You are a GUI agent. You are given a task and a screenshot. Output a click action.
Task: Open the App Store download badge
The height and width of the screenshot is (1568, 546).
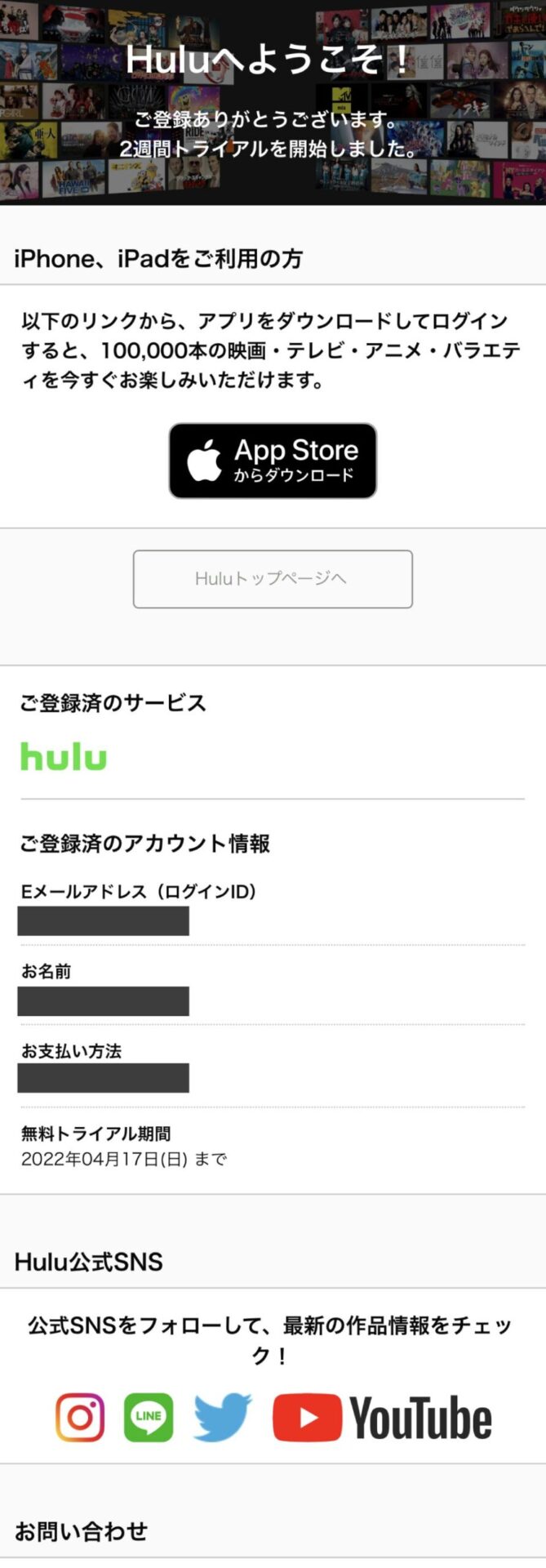[x=272, y=461]
